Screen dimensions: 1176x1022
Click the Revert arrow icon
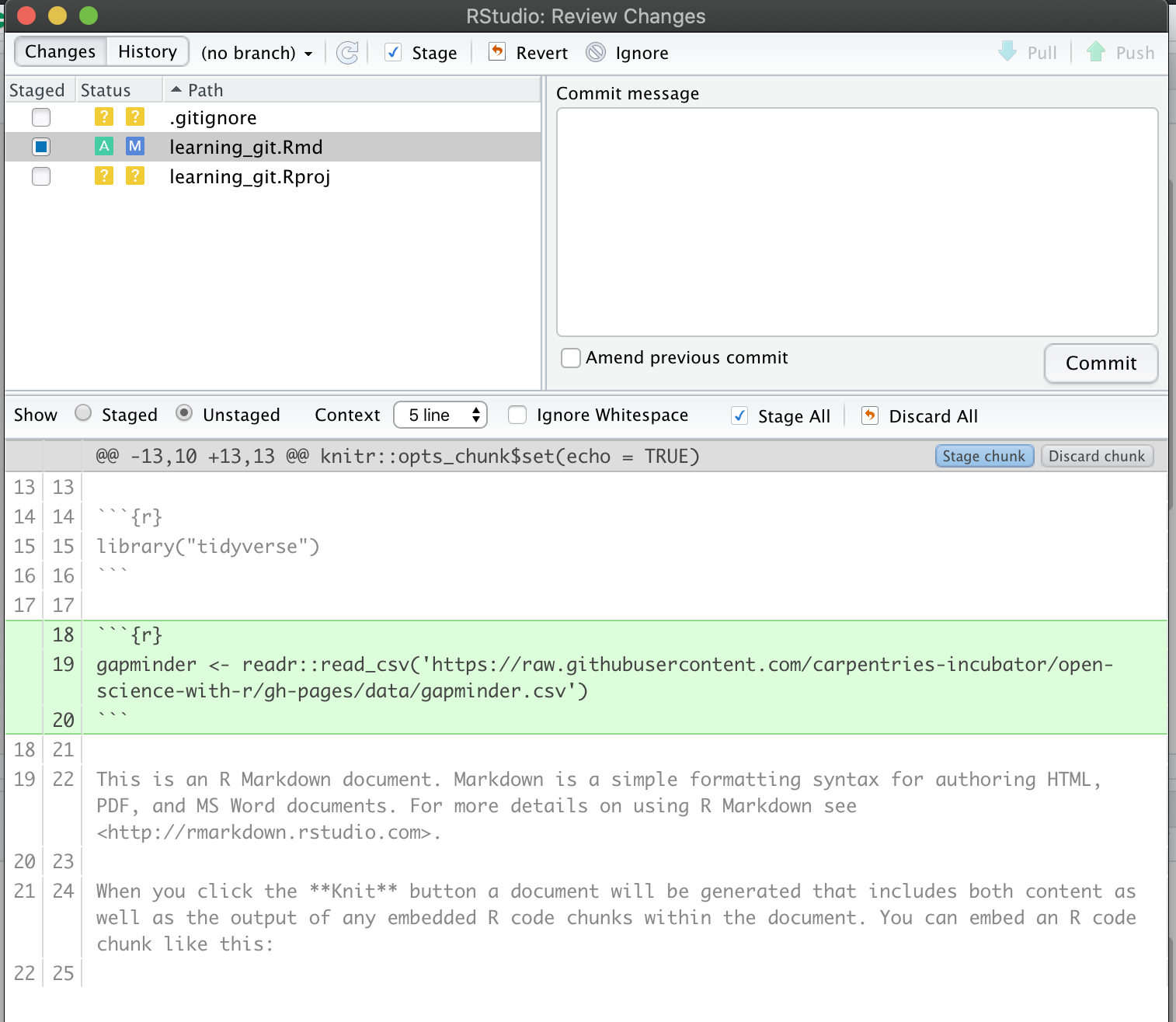pyautogui.click(x=497, y=52)
